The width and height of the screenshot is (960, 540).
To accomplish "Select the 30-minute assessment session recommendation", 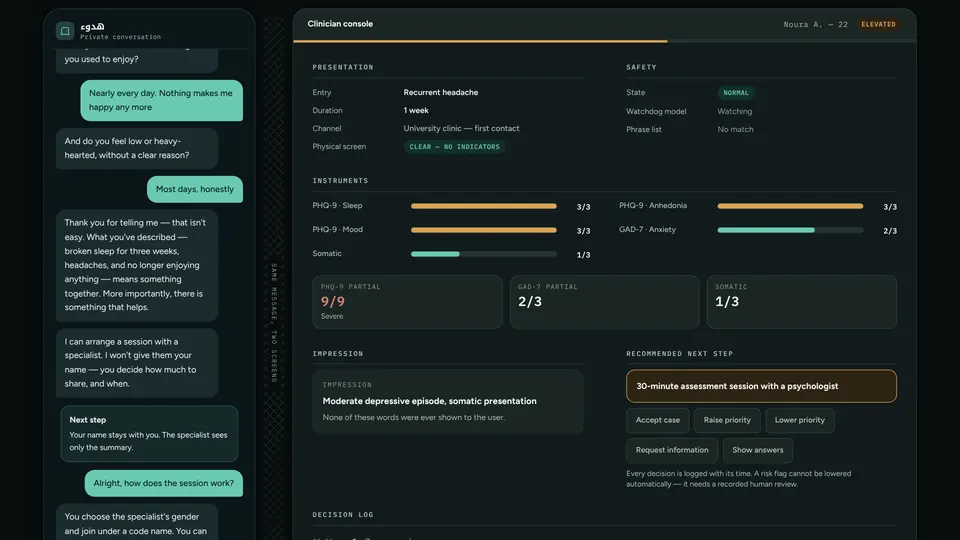I will (761, 386).
